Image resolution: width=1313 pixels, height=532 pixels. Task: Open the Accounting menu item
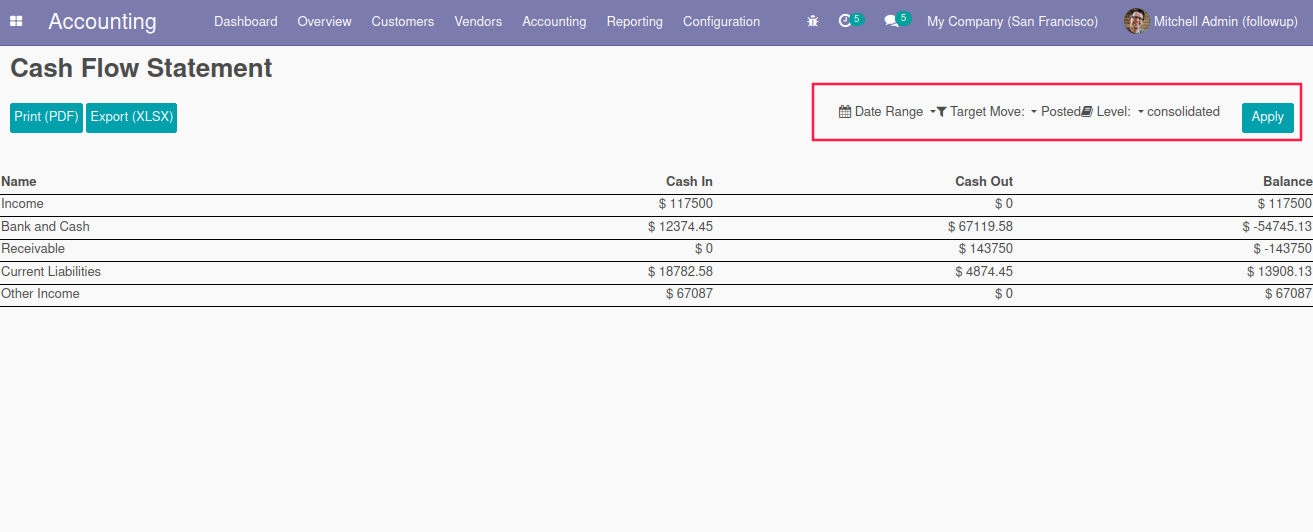point(554,21)
